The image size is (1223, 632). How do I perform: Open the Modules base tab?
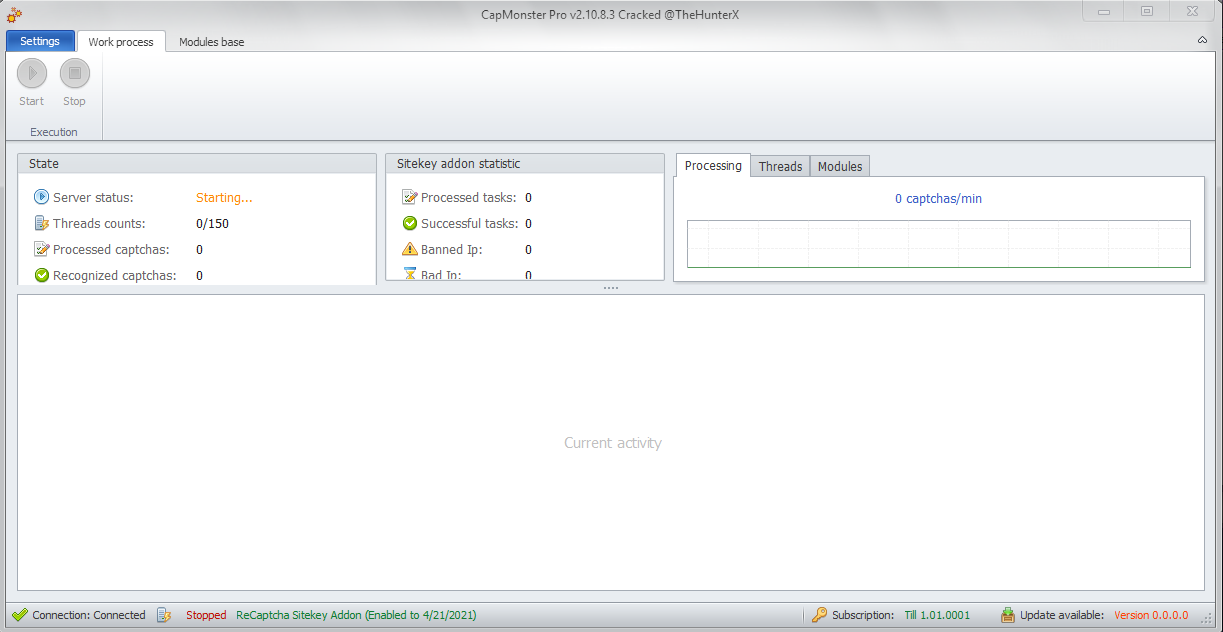click(x=211, y=42)
